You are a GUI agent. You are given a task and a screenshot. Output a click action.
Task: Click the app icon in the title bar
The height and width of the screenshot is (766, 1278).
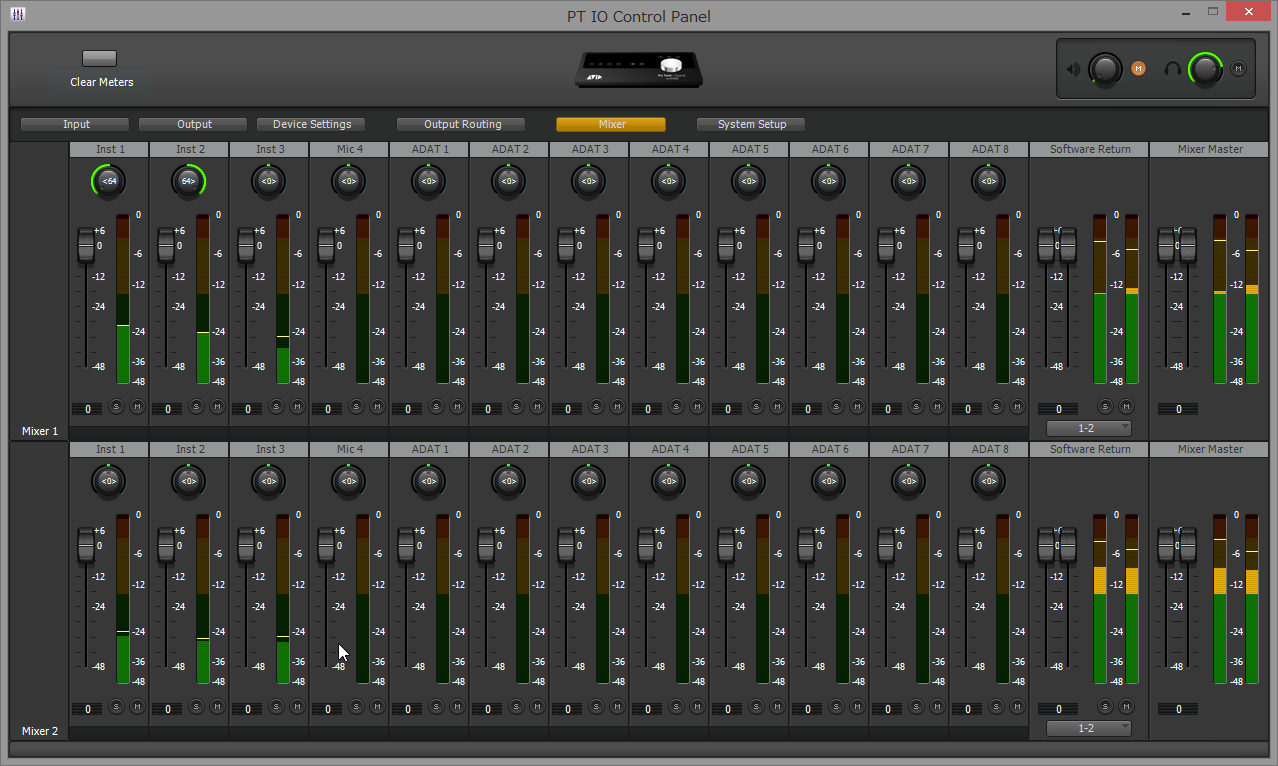19,15
